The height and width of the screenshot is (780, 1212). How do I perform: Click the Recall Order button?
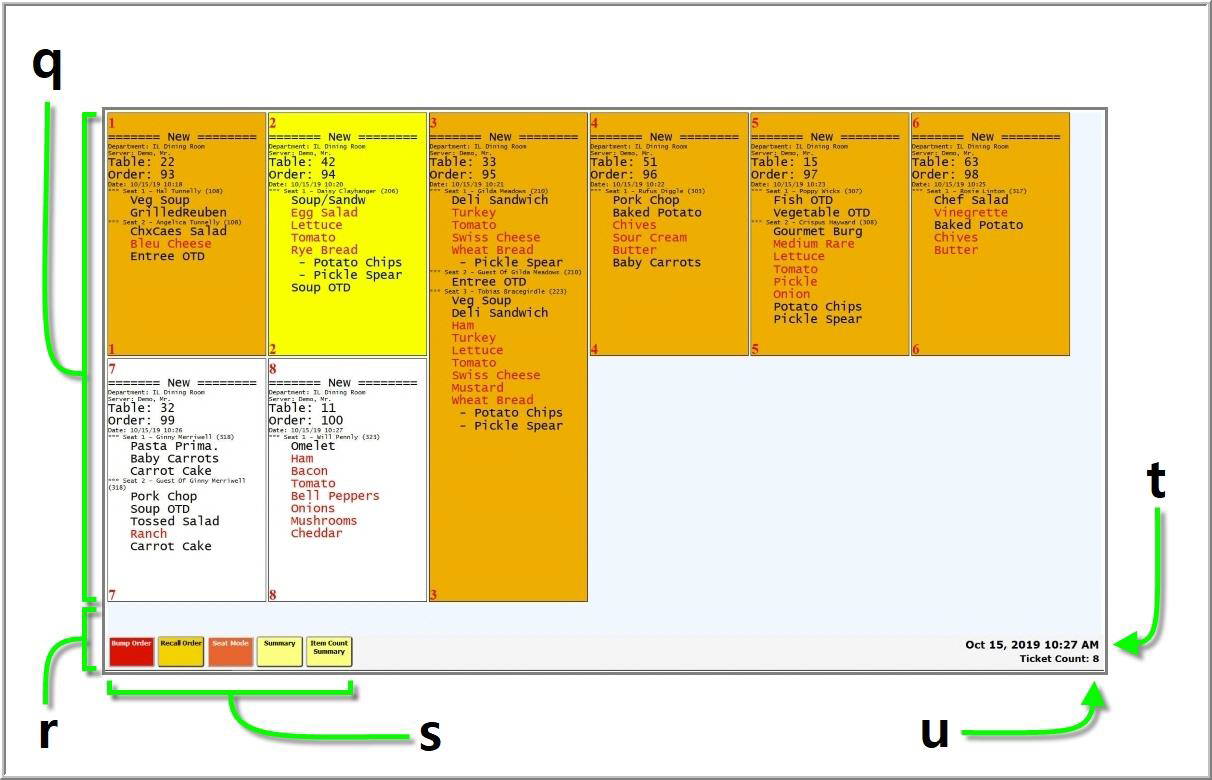tap(182, 651)
